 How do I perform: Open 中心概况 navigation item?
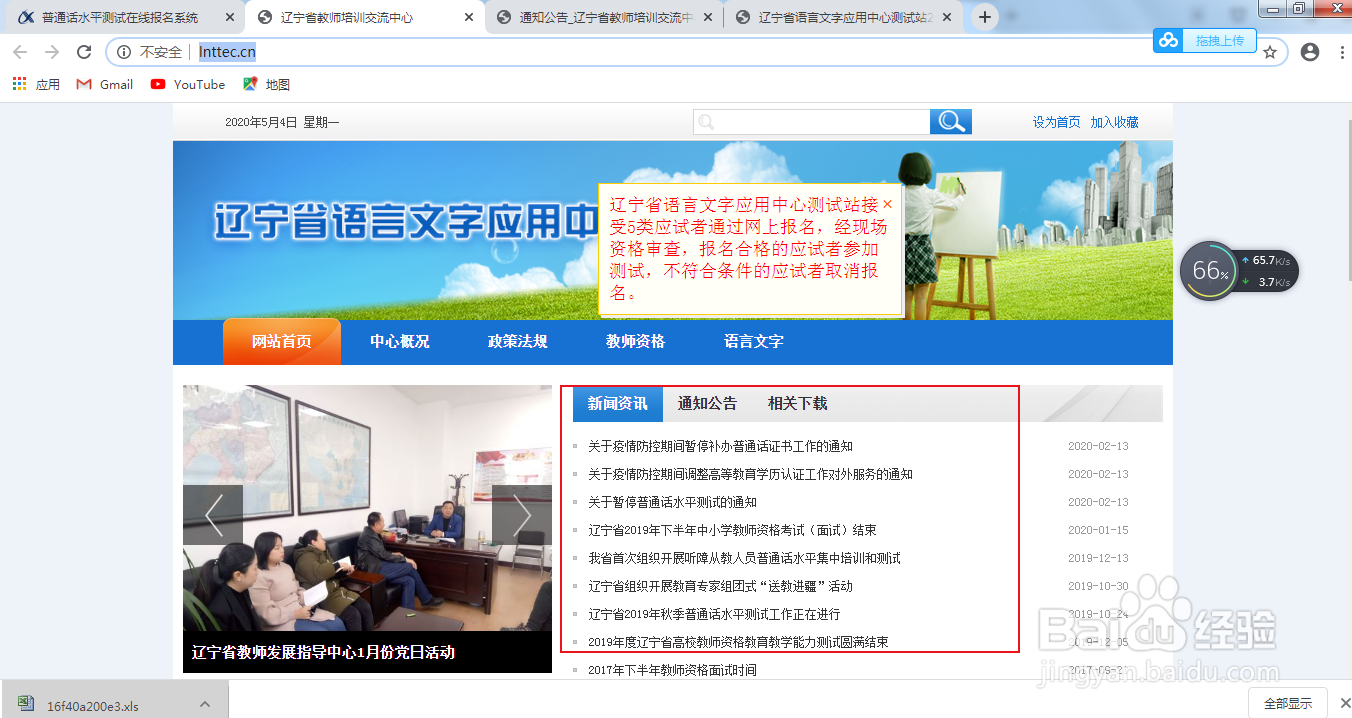point(400,341)
